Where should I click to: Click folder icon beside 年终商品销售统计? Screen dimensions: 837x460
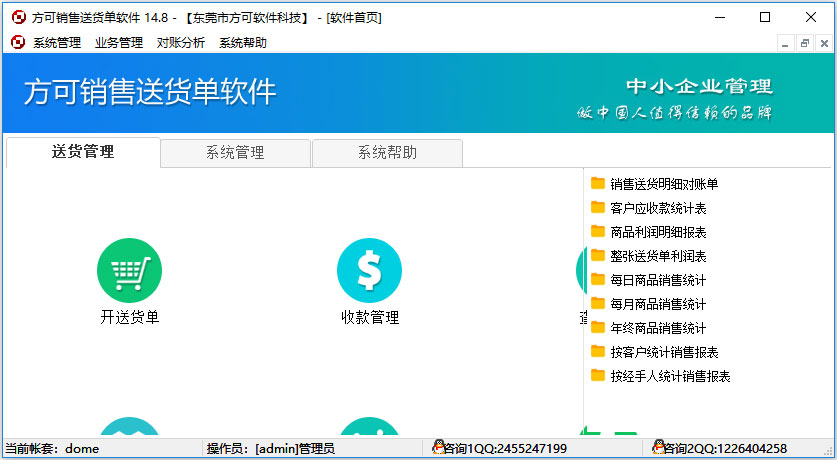pos(598,328)
